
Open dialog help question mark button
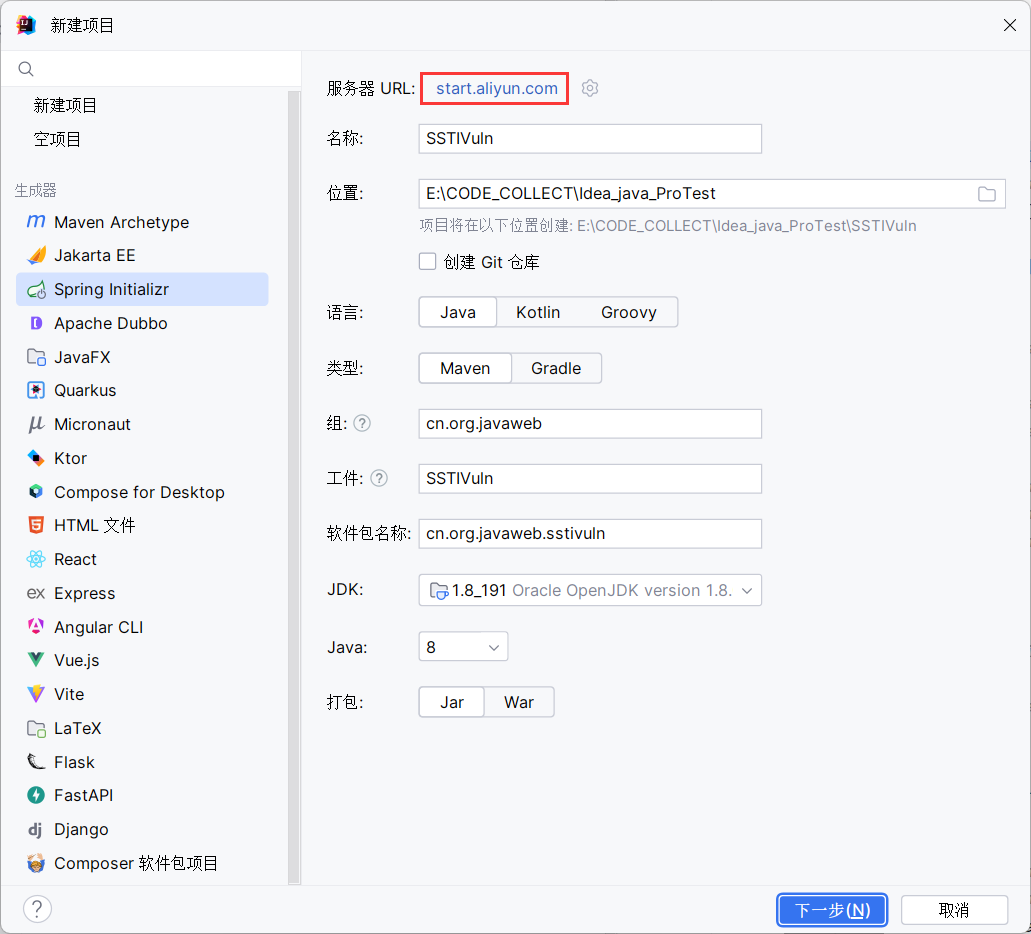point(37,909)
